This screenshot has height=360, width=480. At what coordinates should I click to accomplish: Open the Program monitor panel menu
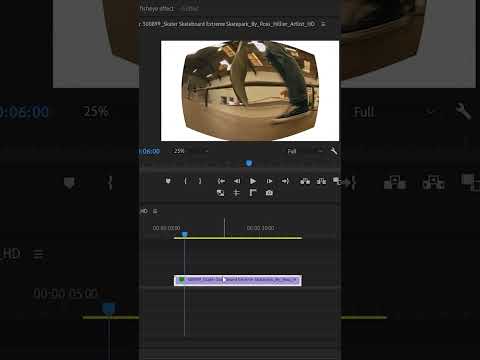click(323, 24)
